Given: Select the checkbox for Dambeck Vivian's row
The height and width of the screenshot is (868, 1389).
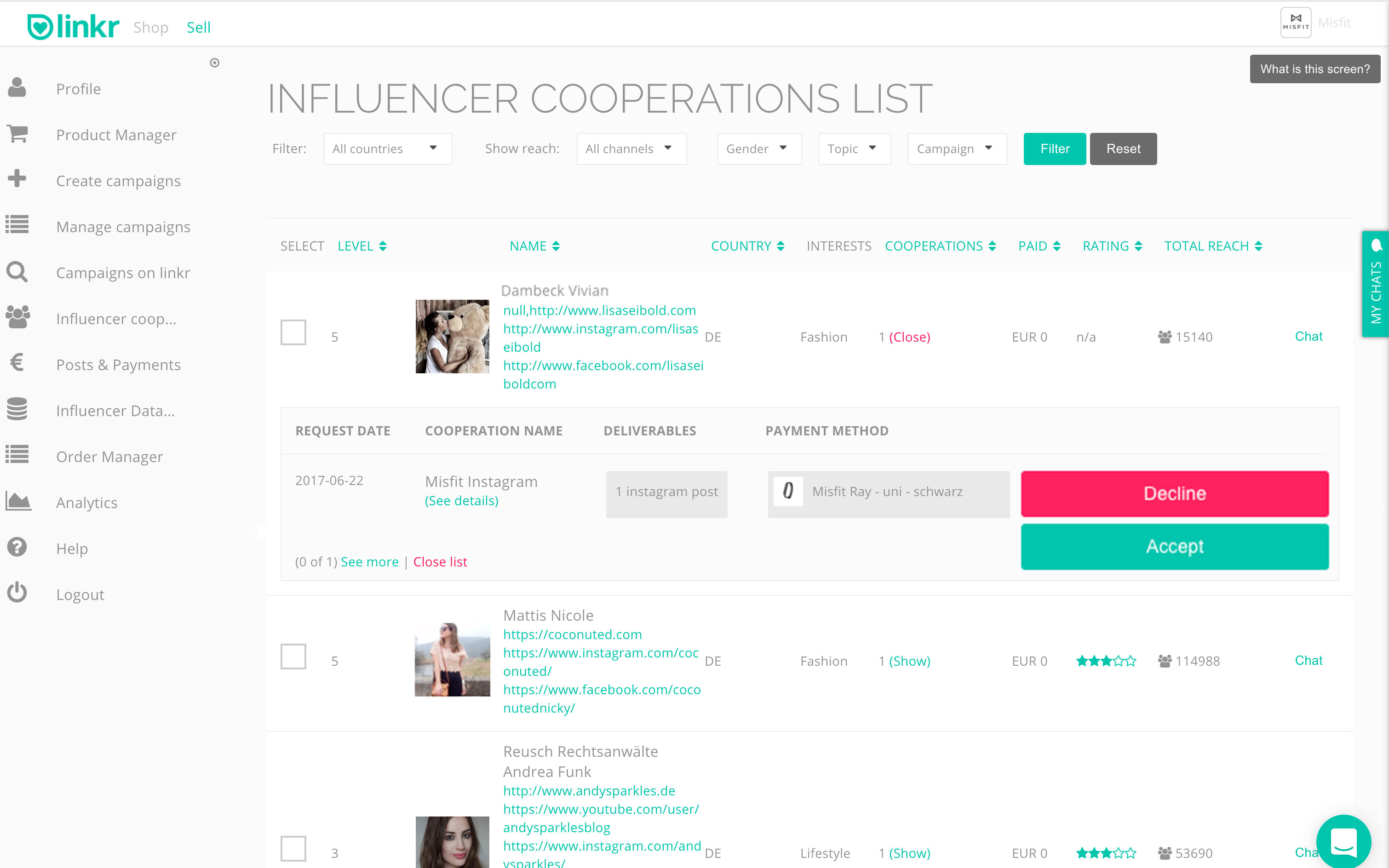Looking at the screenshot, I should coord(293,332).
